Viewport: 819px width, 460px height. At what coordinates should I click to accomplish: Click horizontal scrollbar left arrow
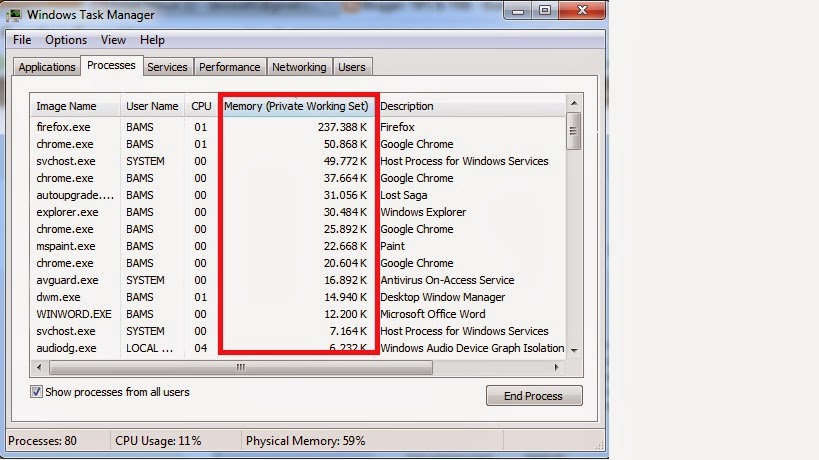click(x=39, y=367)
